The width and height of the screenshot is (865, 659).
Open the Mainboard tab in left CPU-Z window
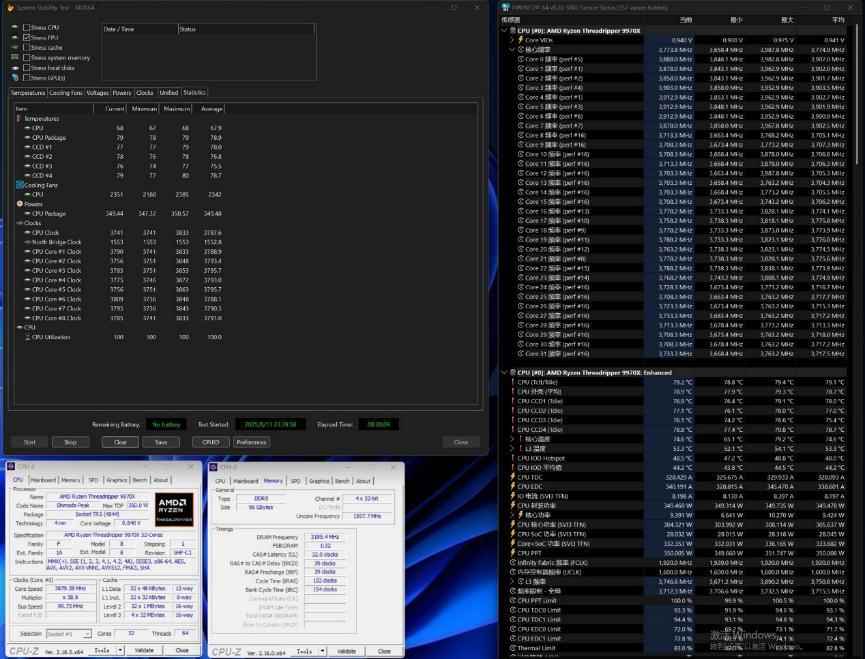[42, 480]
